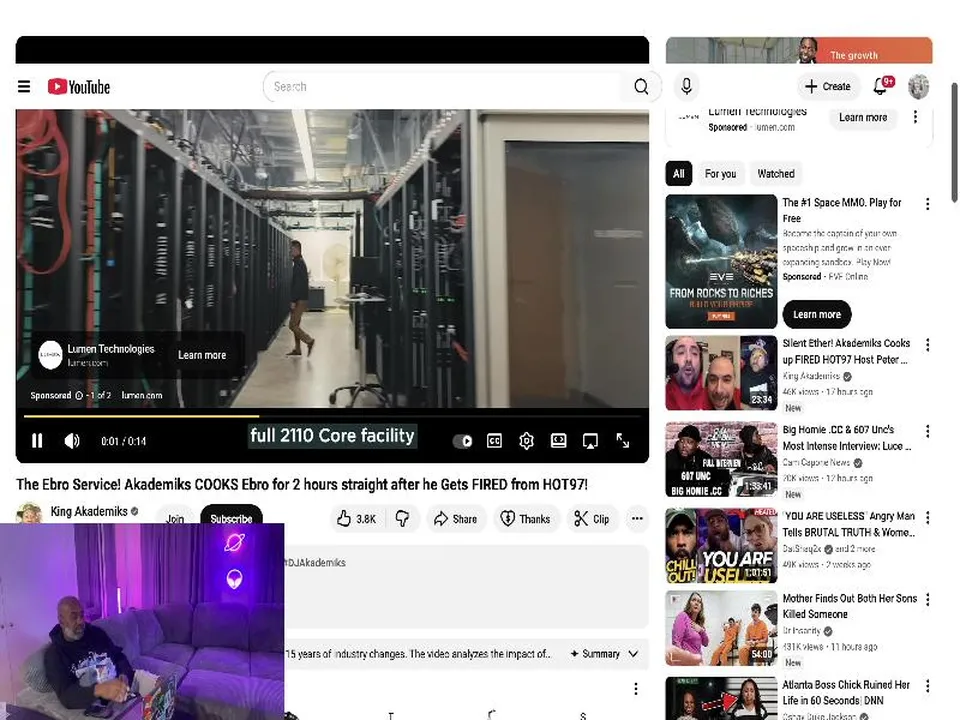The image size is (960, 720).
Task: Share the video
Action: [x=456, y=519]
